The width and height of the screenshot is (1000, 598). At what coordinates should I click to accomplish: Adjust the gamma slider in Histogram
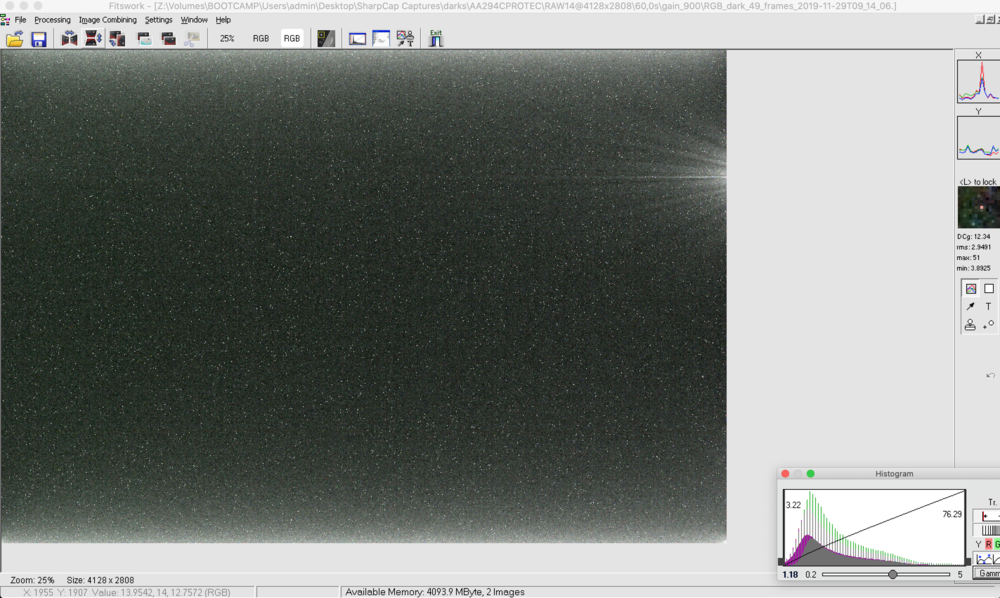point(893,574)
